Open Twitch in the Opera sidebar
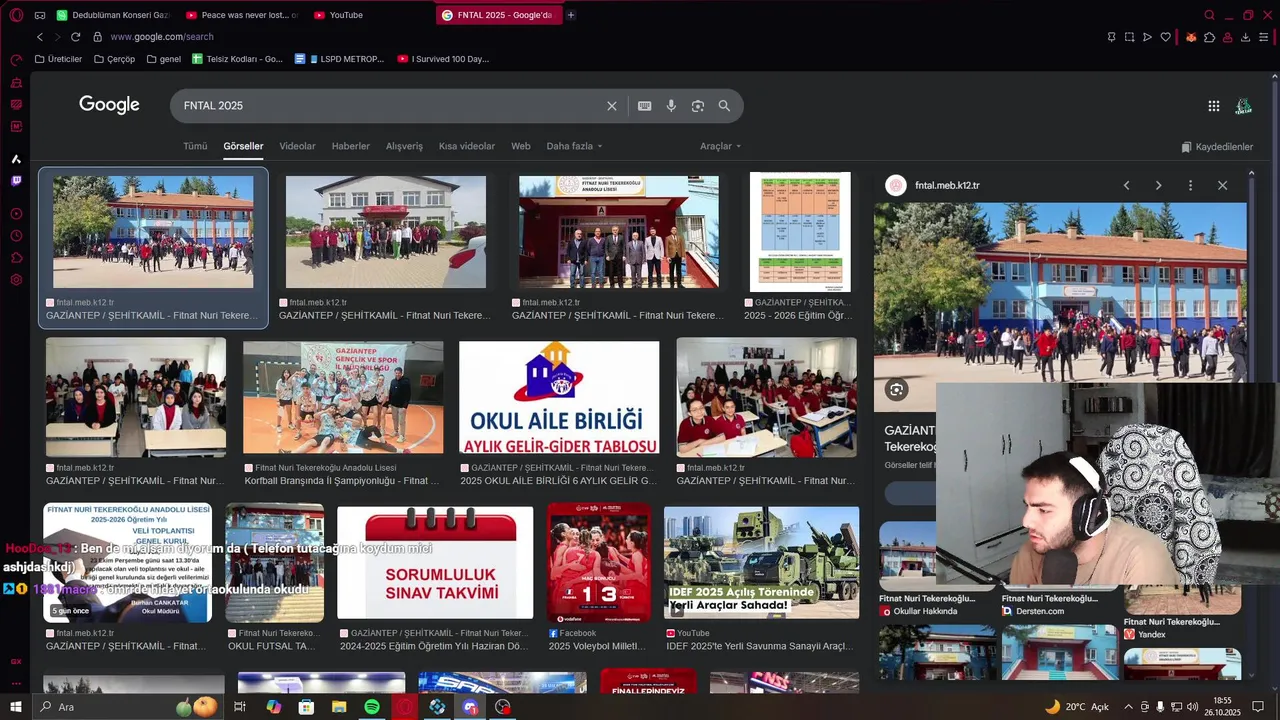The height and width of the screenshot is (720, 1280). pos(16,181)
